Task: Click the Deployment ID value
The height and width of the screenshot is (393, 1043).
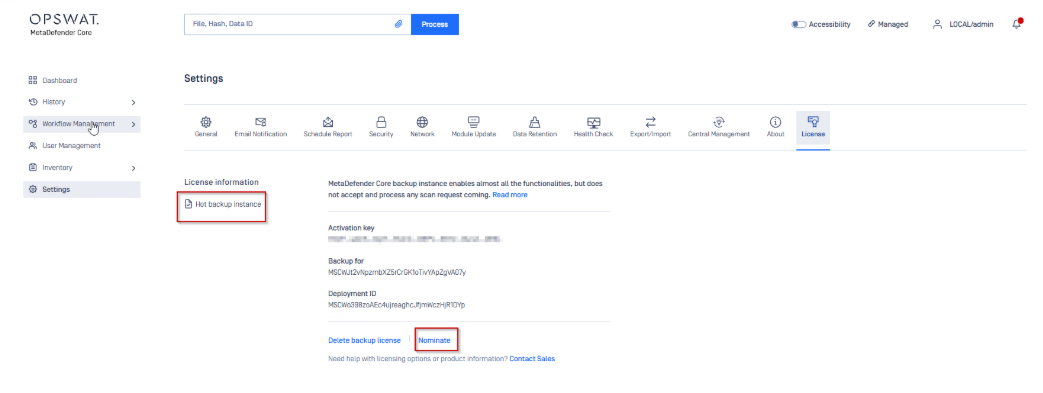Action: pyautogui.click(x=396, y=305)
